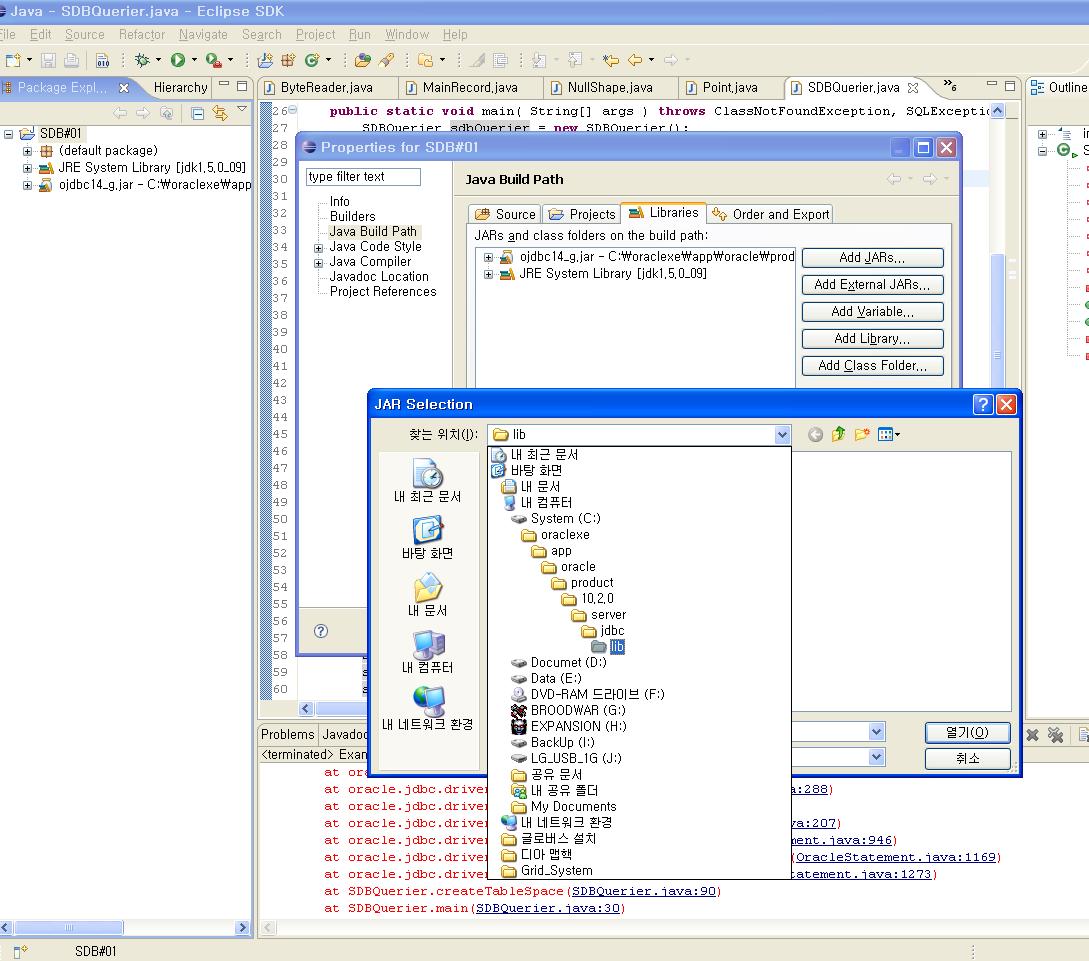Click the Print icon in Eclipse toolbar
The width and height of the screenshot is (1089, 961).
coord(71,60)
